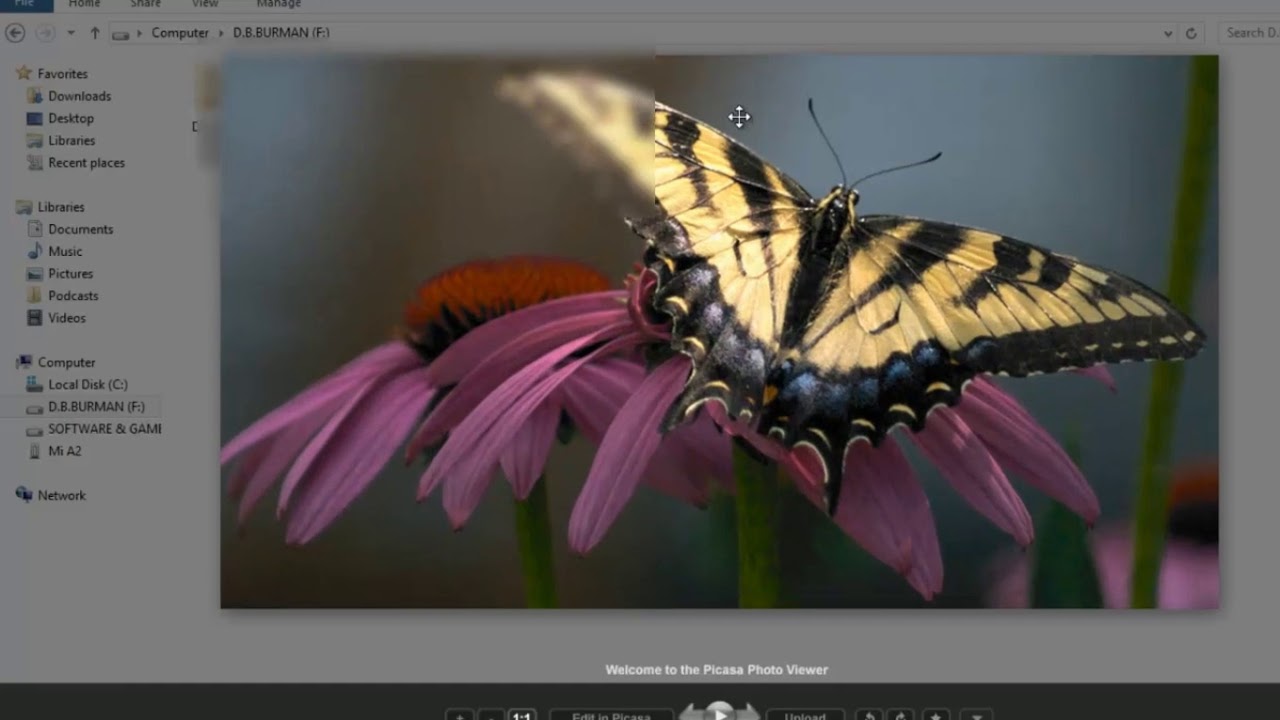Image resolution: width=1280 pixels, height=720 pixels.
Task: Select the Libraries group heading
Action: coord(60,207)
